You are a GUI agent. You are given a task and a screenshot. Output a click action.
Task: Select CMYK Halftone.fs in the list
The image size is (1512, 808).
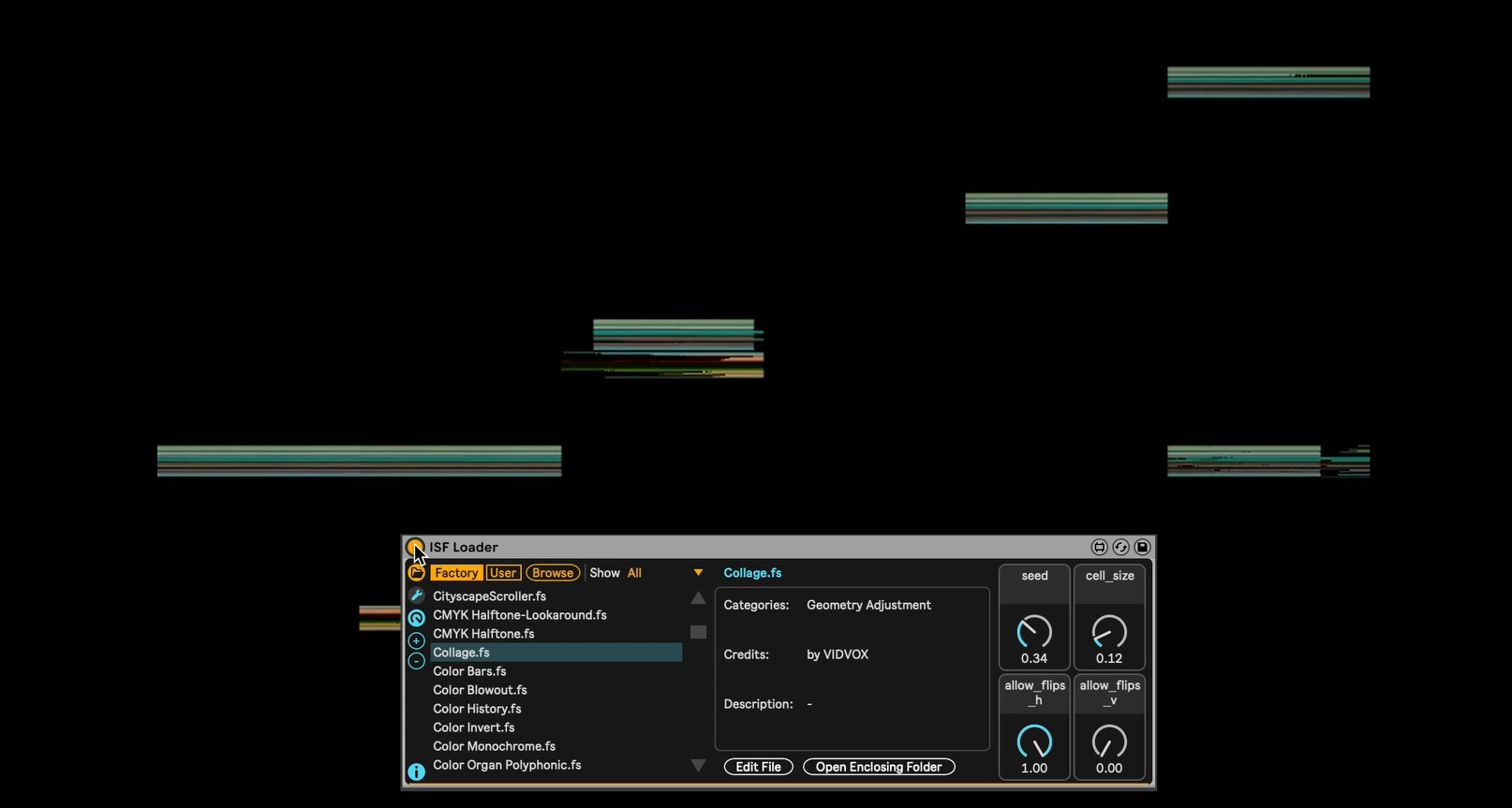click(x=483, y=634)
